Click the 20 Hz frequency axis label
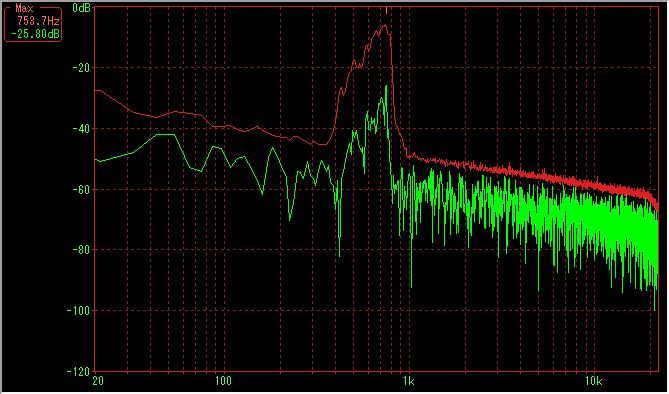 [98, 381]
